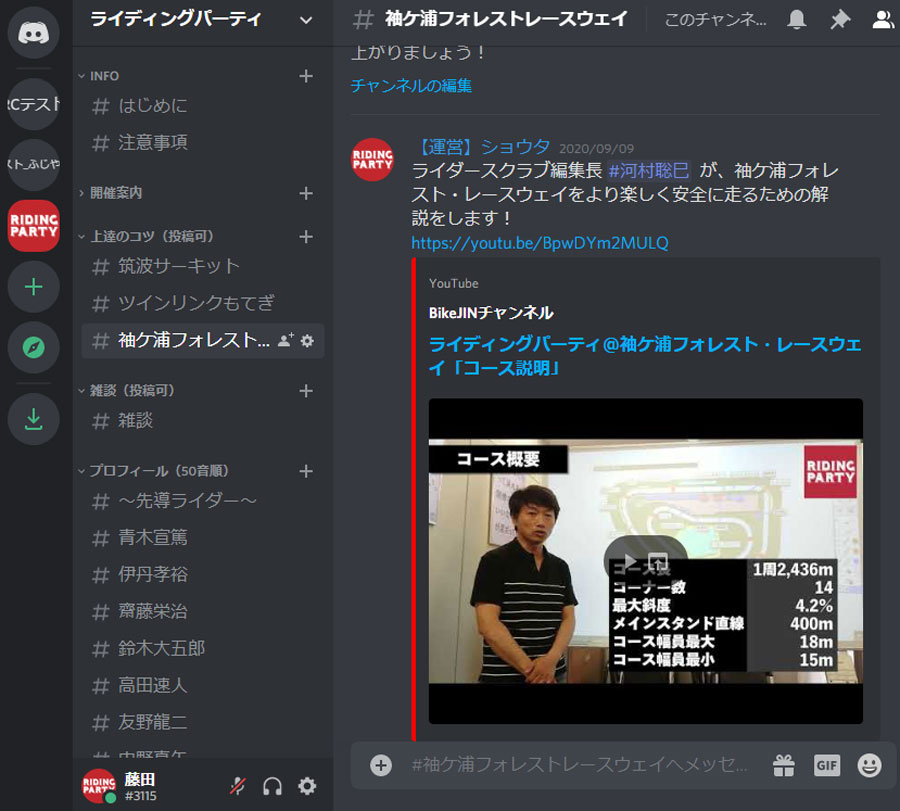The width and height of the screenshot is (900, 811).
Task: Open the video title ライディングパーティ@袖ケ浦 link
Action: tap(645, 356)
